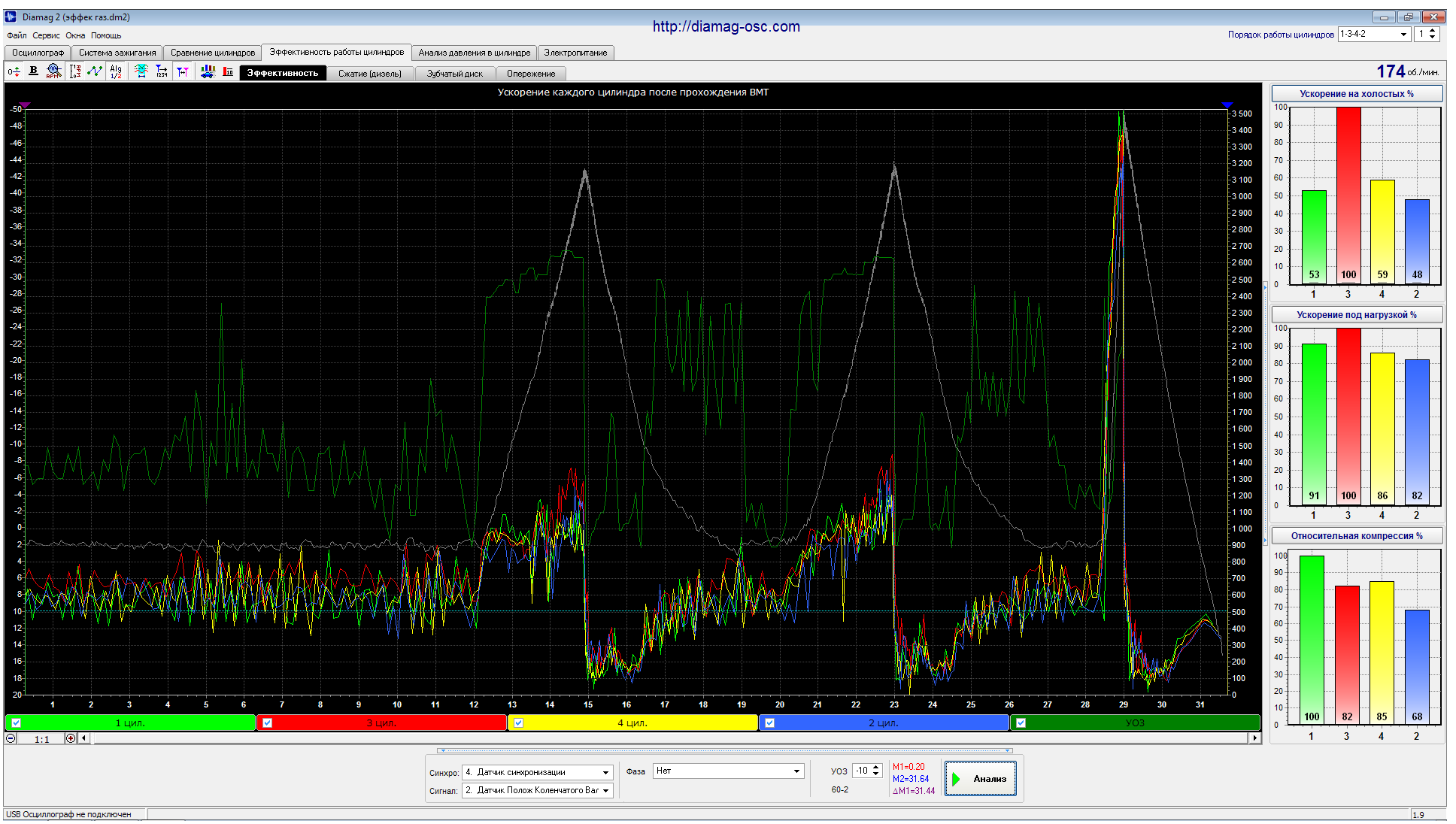Click the Ускорение под нагрузкой % header
1456x824 pixels.
(1357, 315)
